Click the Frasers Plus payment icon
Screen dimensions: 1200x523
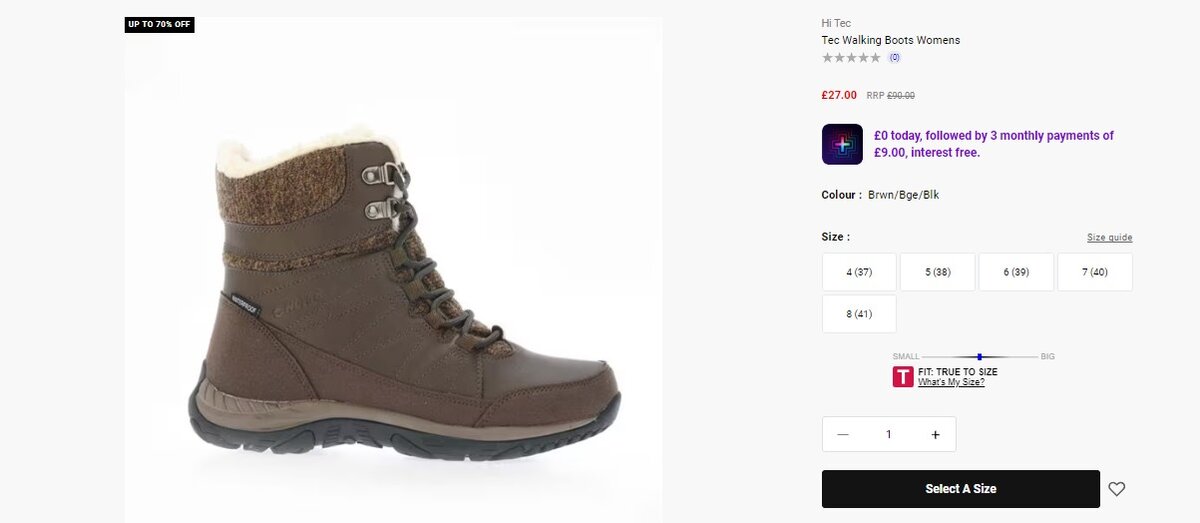[x=842, y=144]
